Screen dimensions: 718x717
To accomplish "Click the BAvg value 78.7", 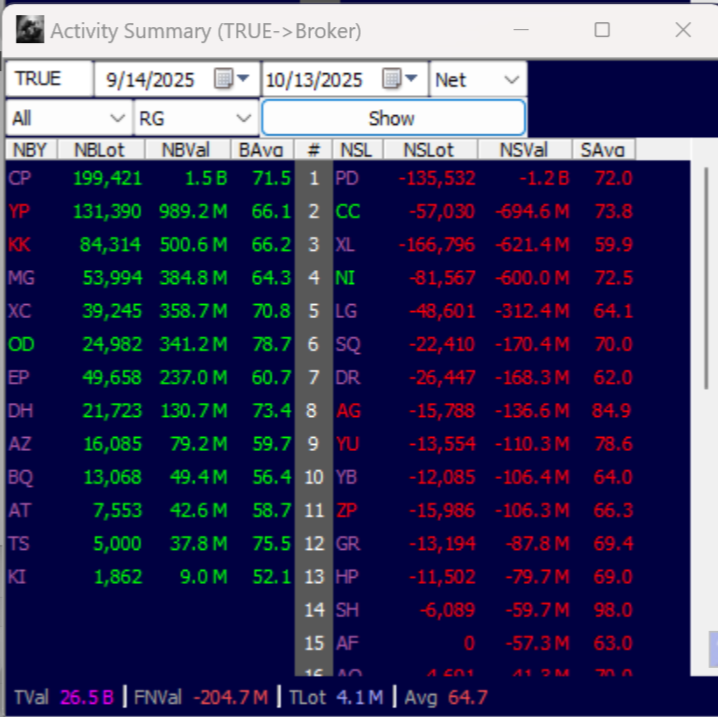I will pyautogui.click(x=272, y=344).
